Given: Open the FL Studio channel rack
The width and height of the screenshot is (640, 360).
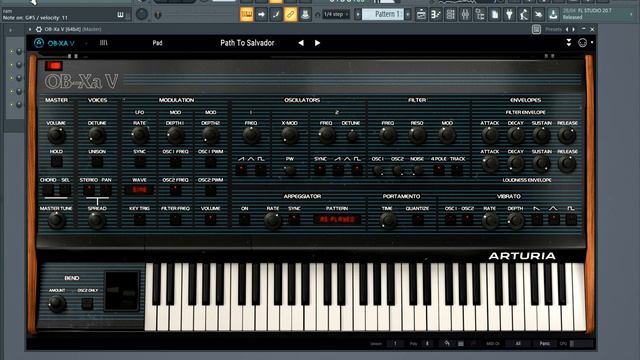Looking at the screenshot, I should (x=450, y=15).
